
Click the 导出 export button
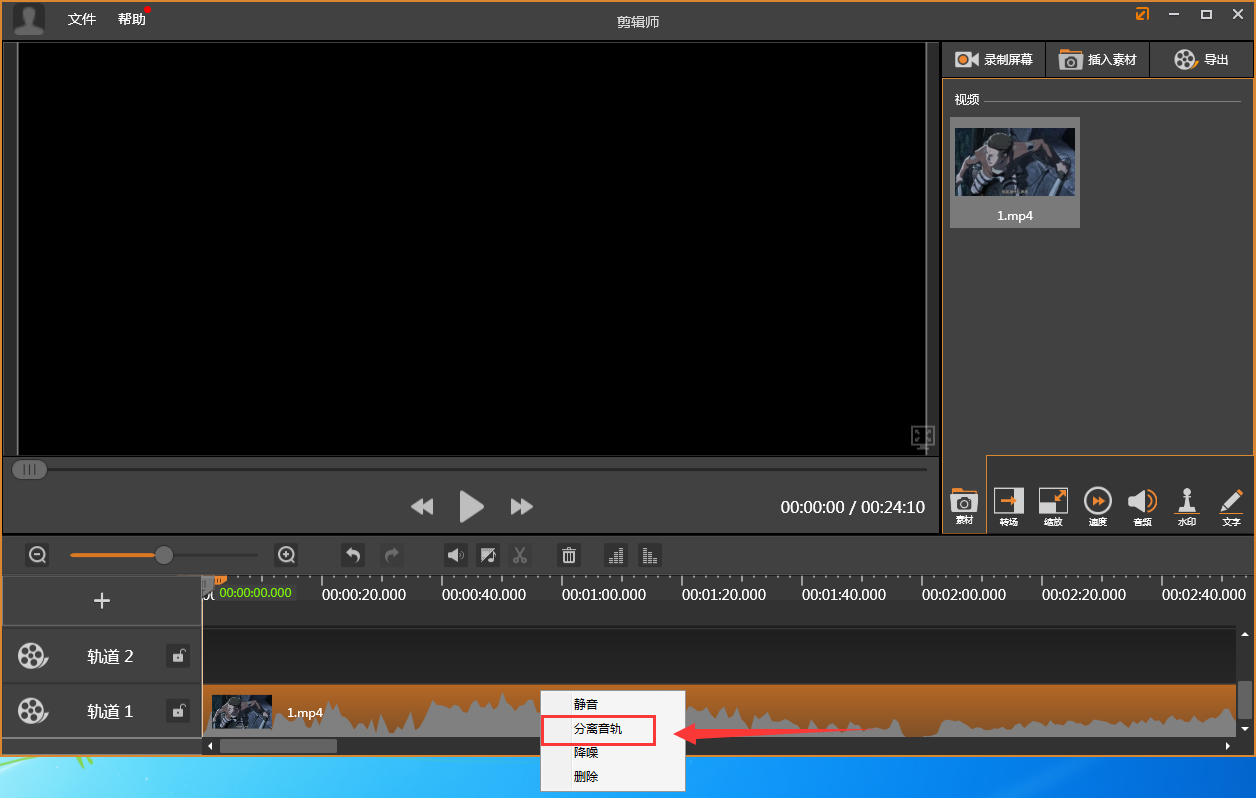pos(1201,60)
